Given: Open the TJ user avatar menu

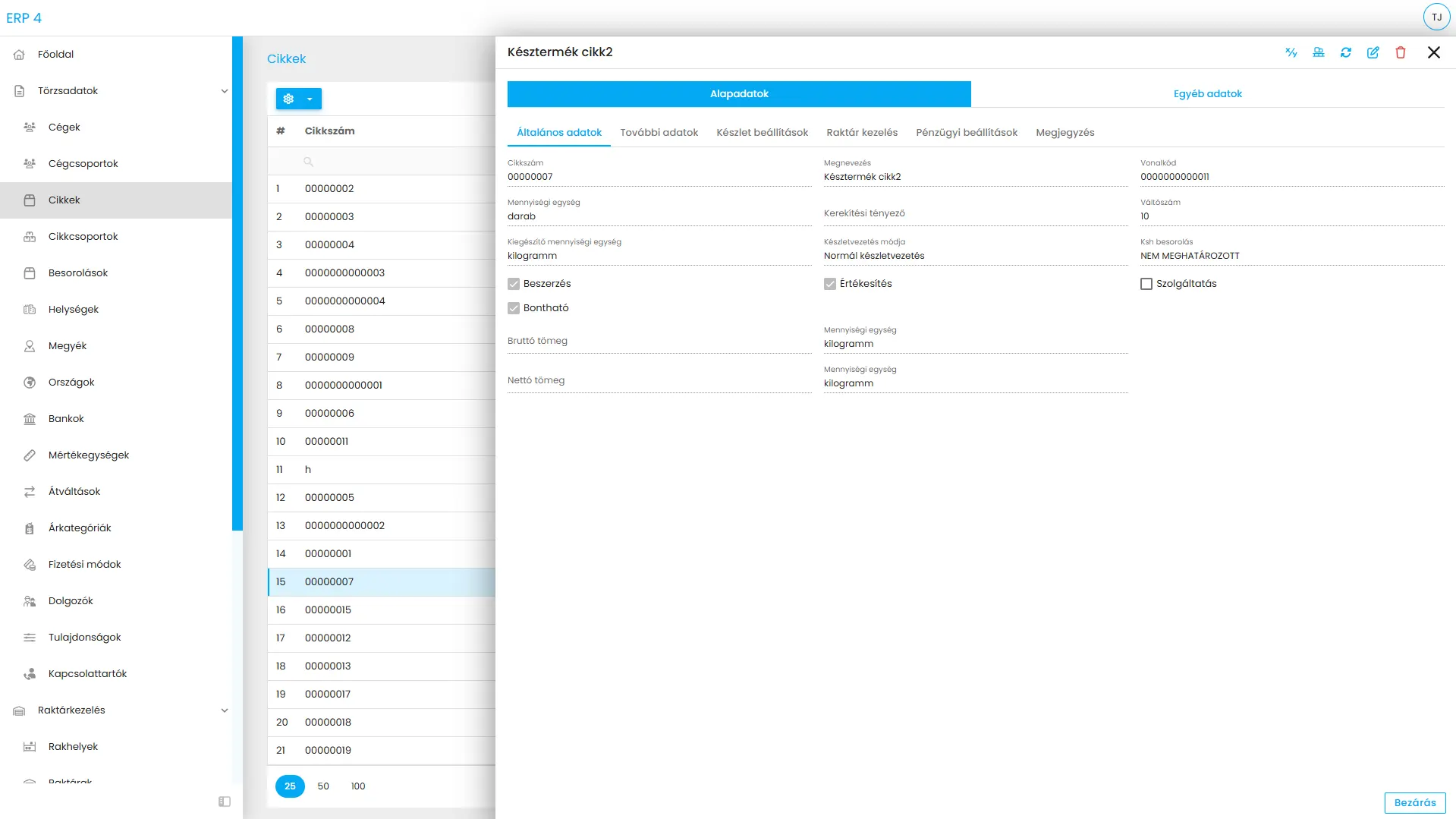Looking at the screenshot, I should 1436,17.
